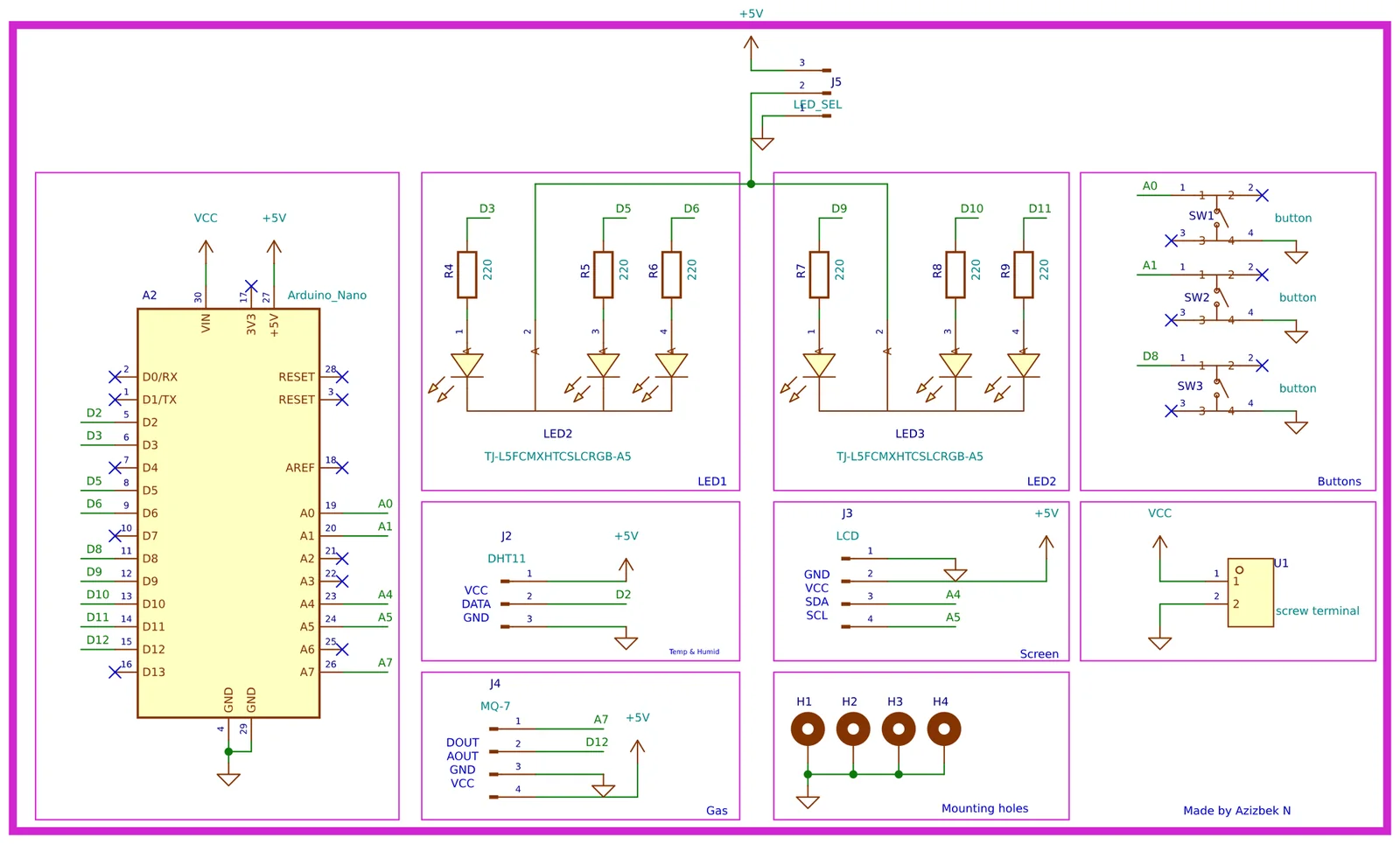Select mounting hole H4

[944, 729]
